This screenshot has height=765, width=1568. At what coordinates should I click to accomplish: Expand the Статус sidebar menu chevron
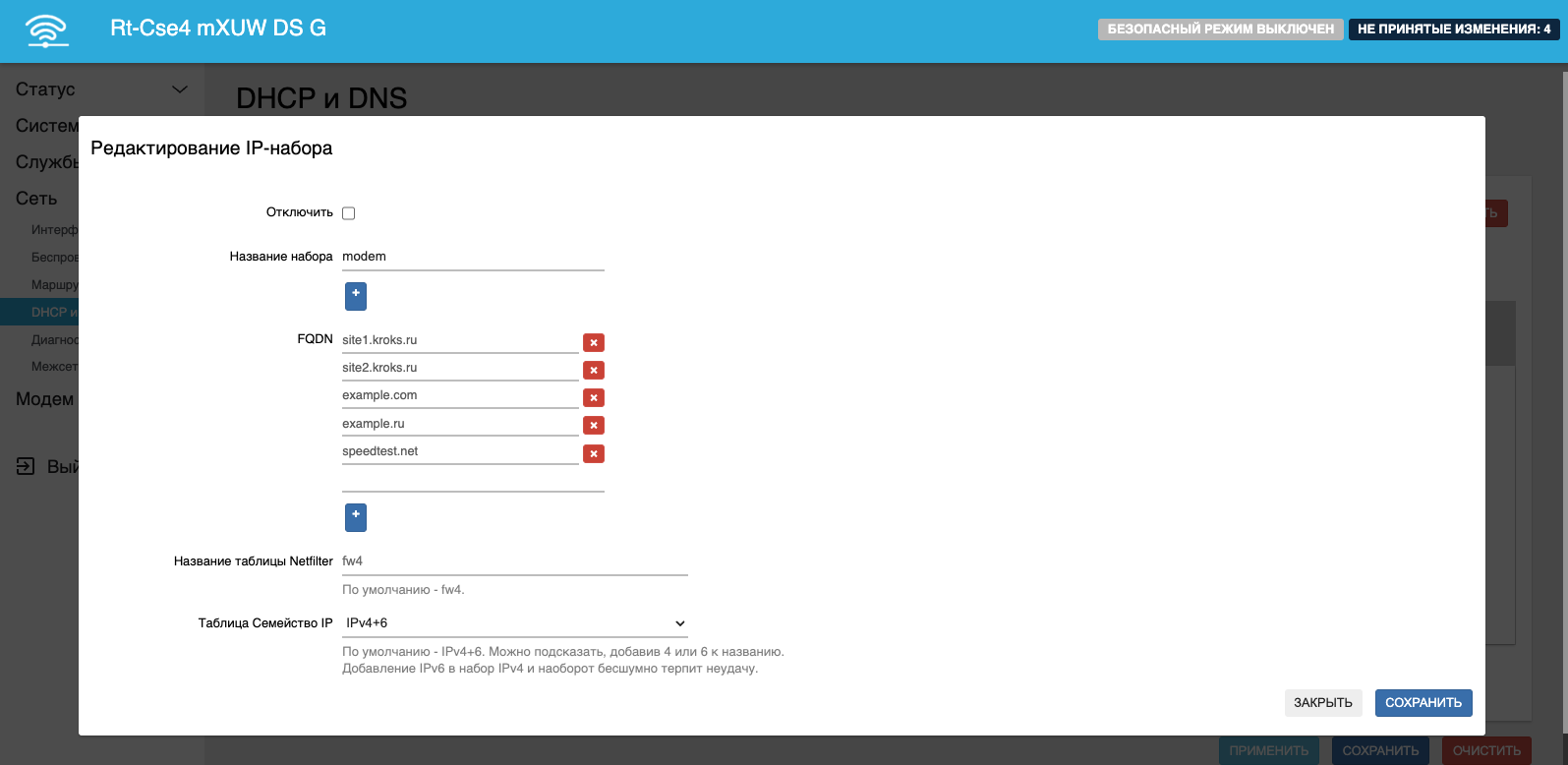pyautogui.click(x=179, y=89)
